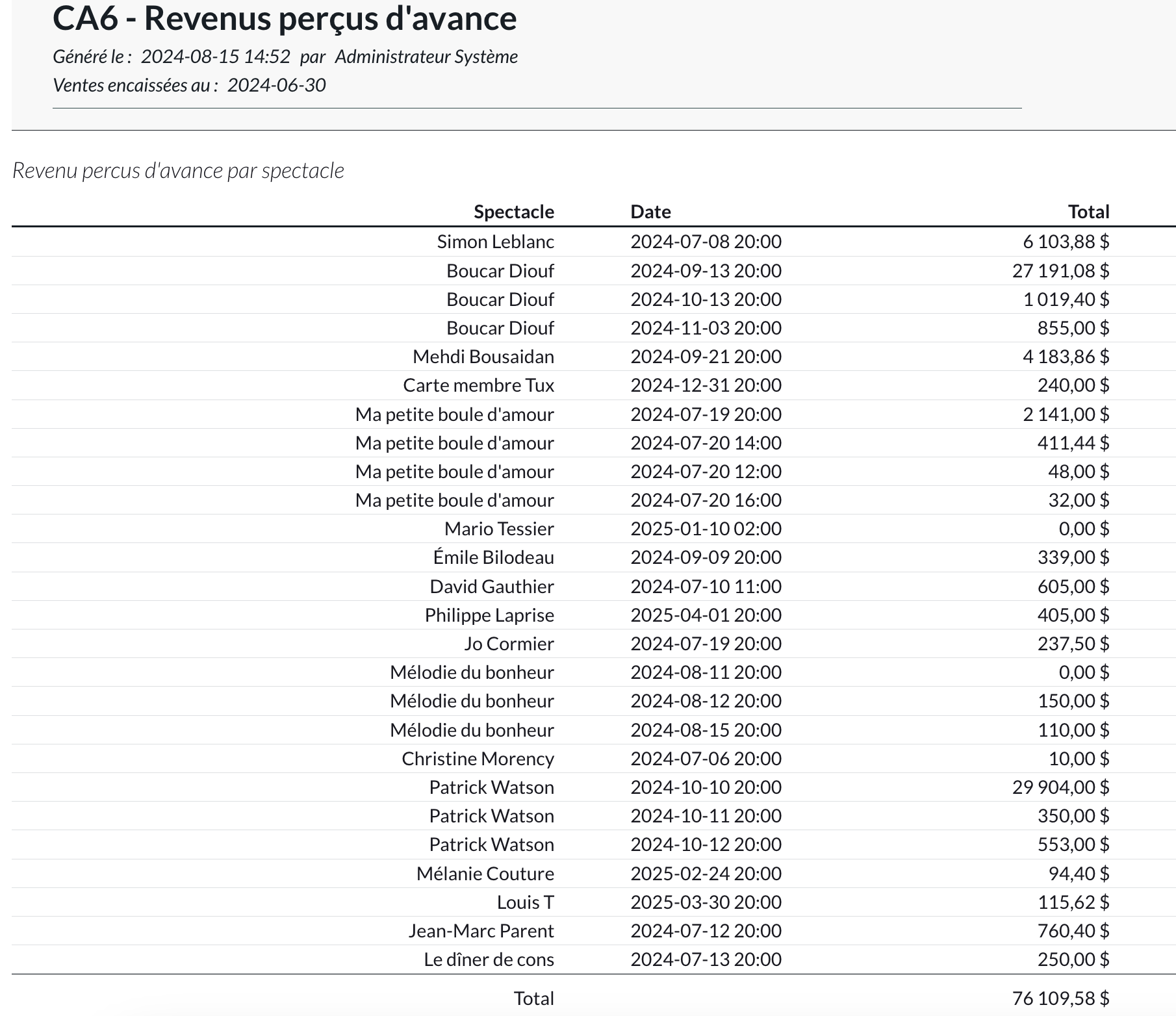Click the amount '240,00 $'
Image resolution: width=1176 pixels, height=1016 pixels.
1073,385
